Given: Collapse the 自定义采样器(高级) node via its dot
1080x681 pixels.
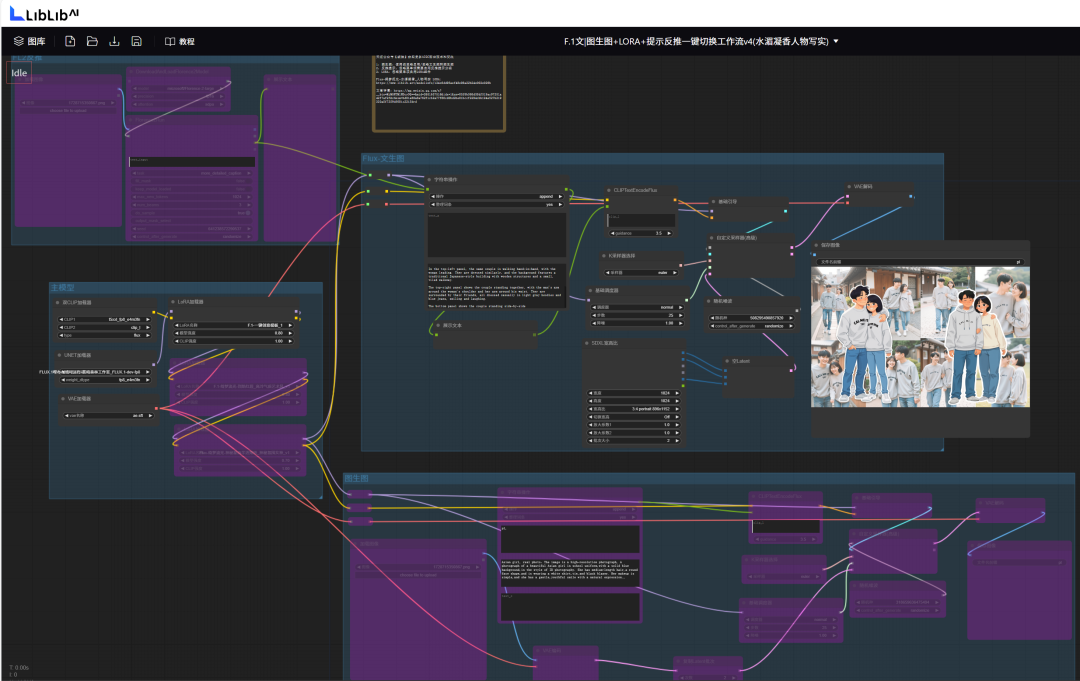Looking at the screenshot, I should click(x=712, y=238).
